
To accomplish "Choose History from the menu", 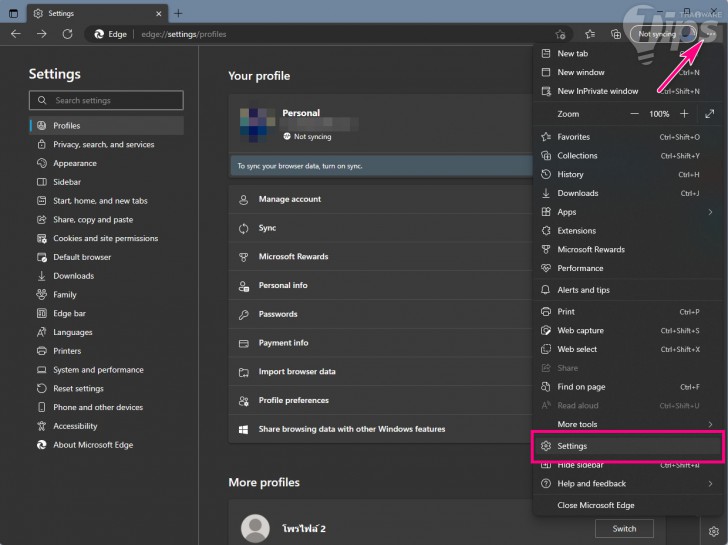I will click(x=628, y=175).
